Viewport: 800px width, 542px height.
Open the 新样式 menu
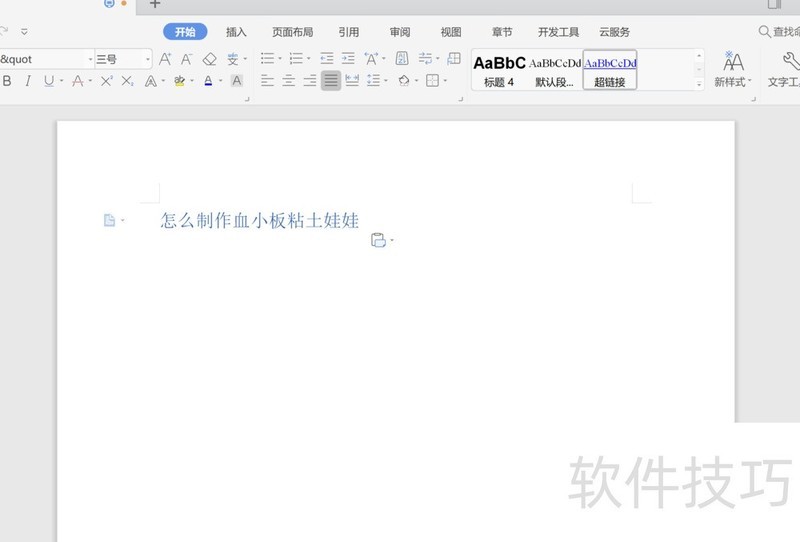point(733,68)
